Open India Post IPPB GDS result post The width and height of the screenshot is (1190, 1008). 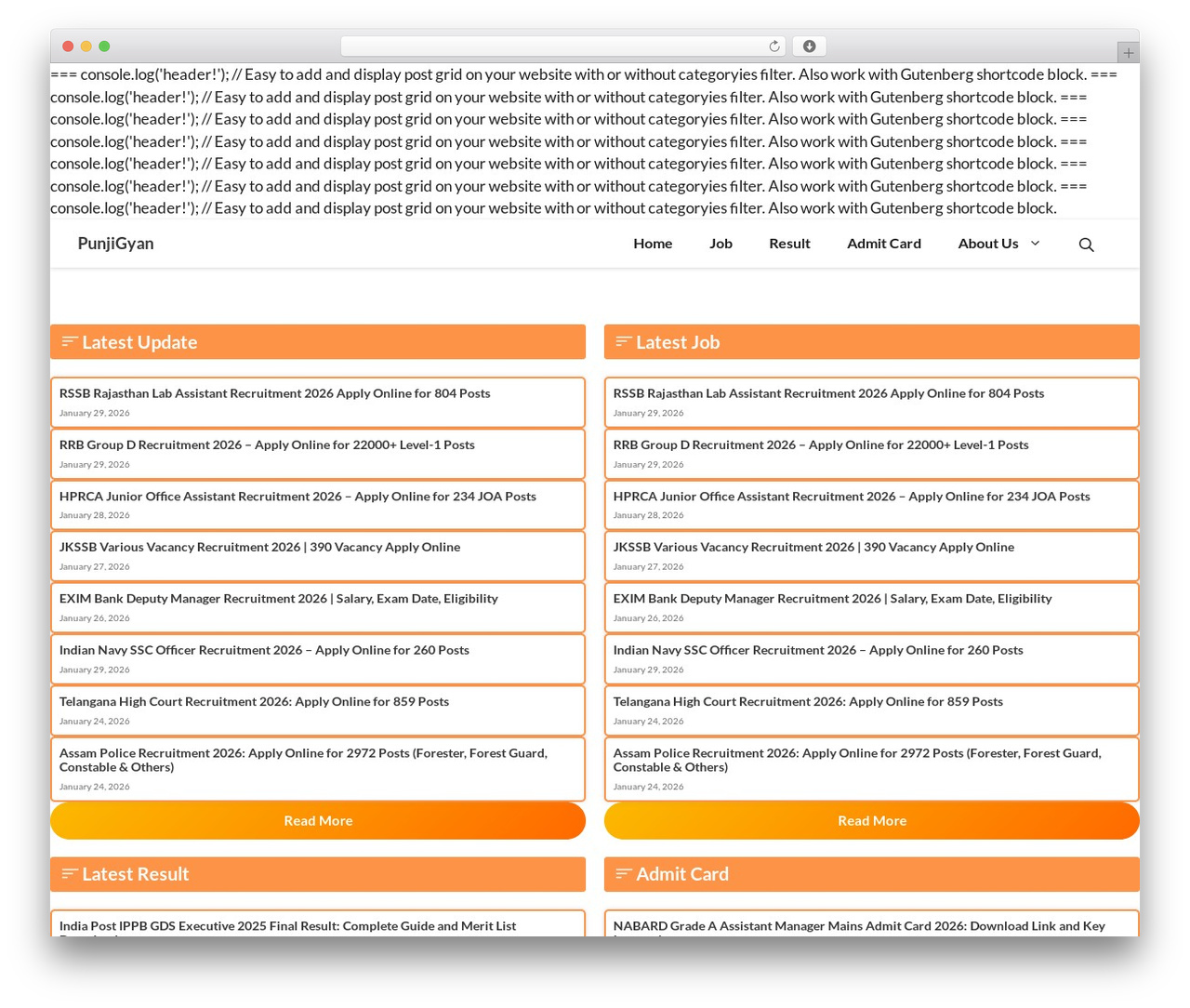coord(288,926)
